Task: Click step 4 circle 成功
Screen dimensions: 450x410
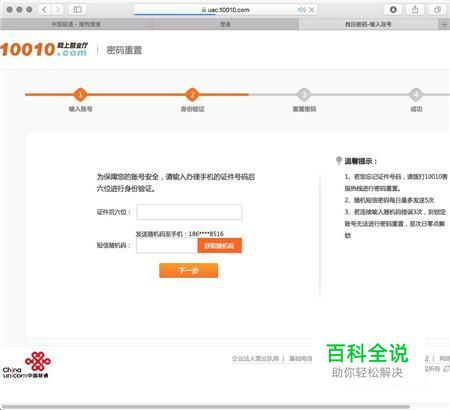Action: [x=416, y=95]
